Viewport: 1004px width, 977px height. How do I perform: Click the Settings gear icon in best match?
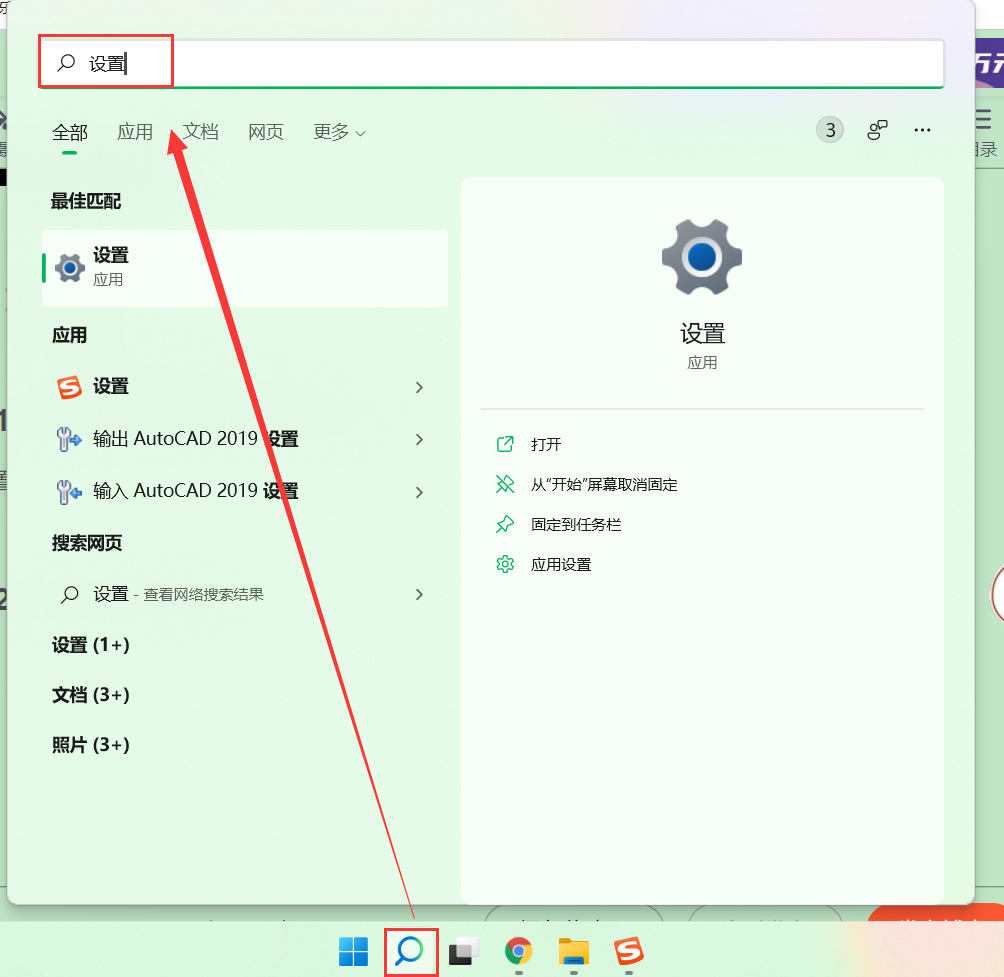pos(70,268)
